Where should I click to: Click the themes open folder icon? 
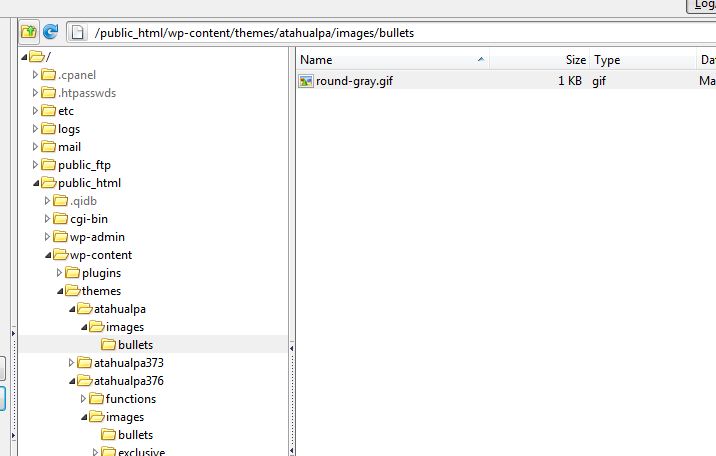pyautogui.click(x=72, y=291)
